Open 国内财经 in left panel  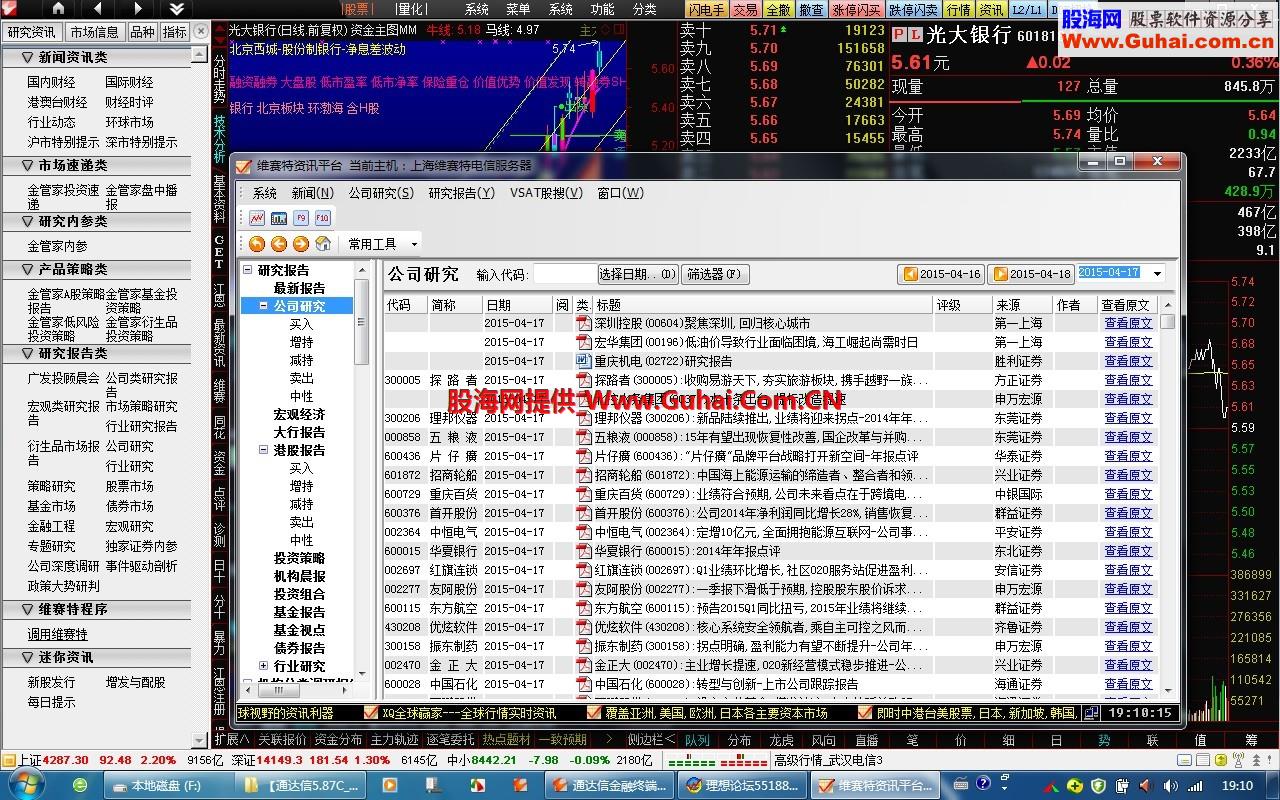pyautogui.click(x=51, y=82)
